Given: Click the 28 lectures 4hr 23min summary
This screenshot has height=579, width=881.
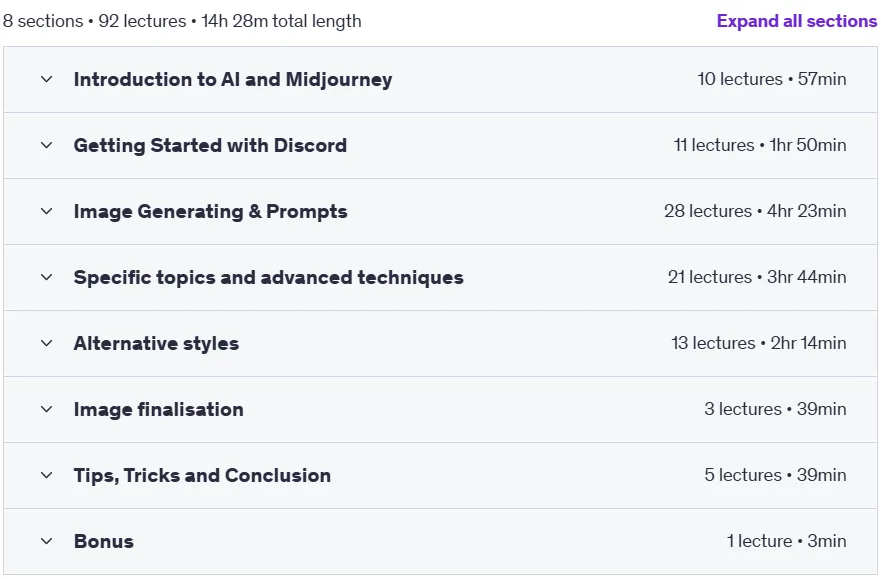Looking at the screenshot, I should click(x=755, y=211).
